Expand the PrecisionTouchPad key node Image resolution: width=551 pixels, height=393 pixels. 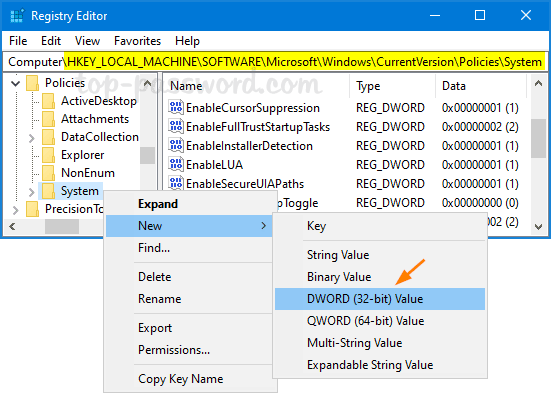coord(15,210)
